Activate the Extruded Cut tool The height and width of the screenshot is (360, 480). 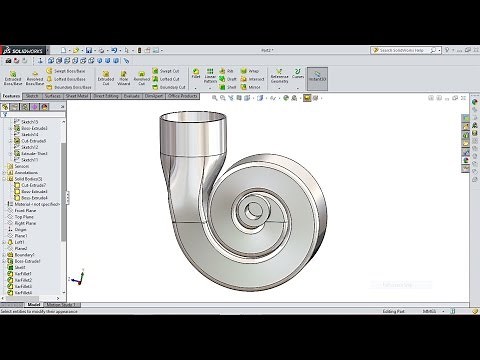coord(106,78)
